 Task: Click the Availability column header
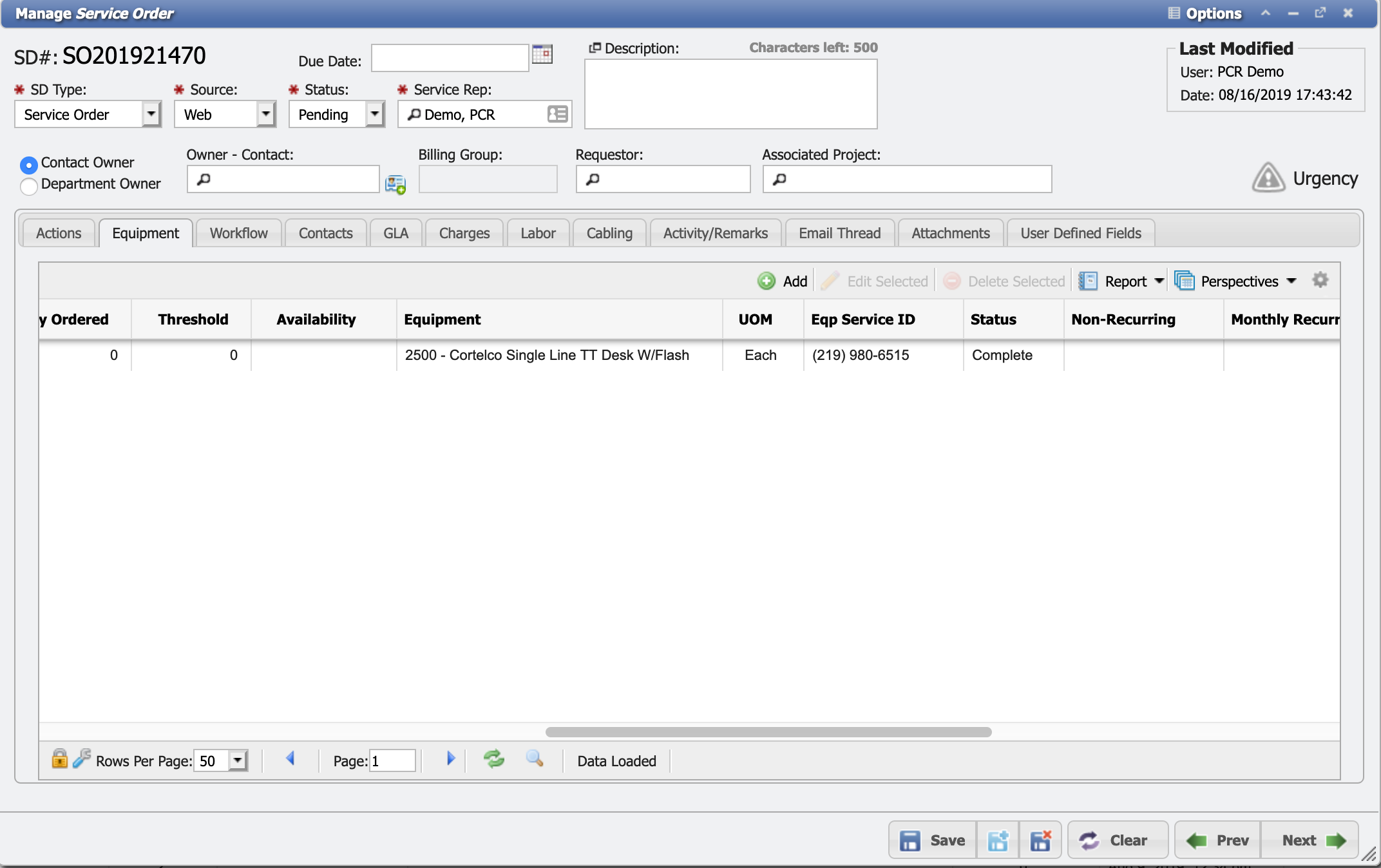pos(323,319)
